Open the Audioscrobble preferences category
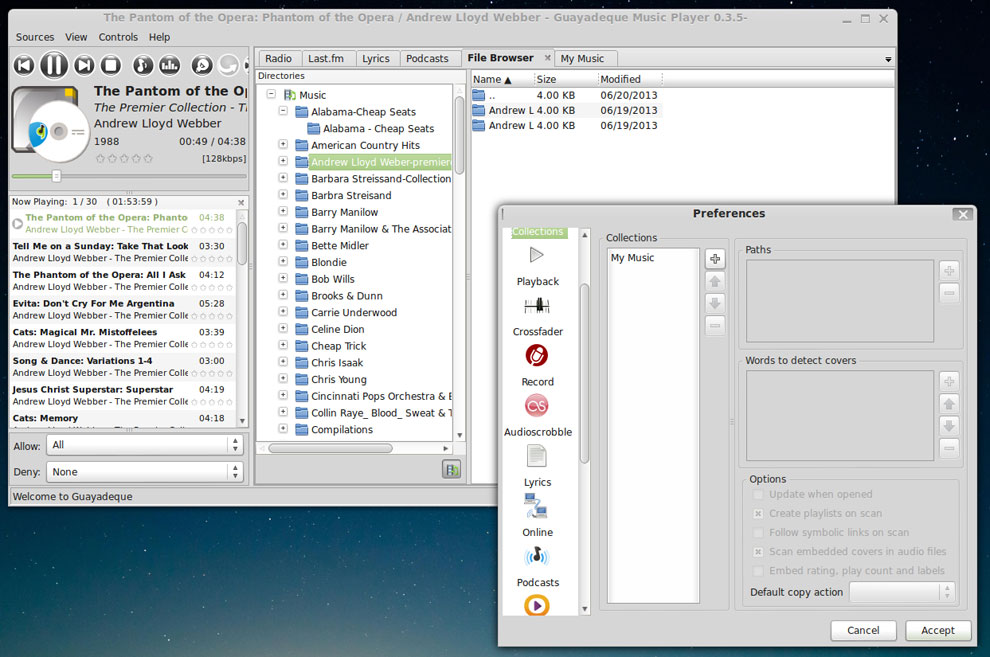Viewport: 990px width, 657px height. point(537,417)
